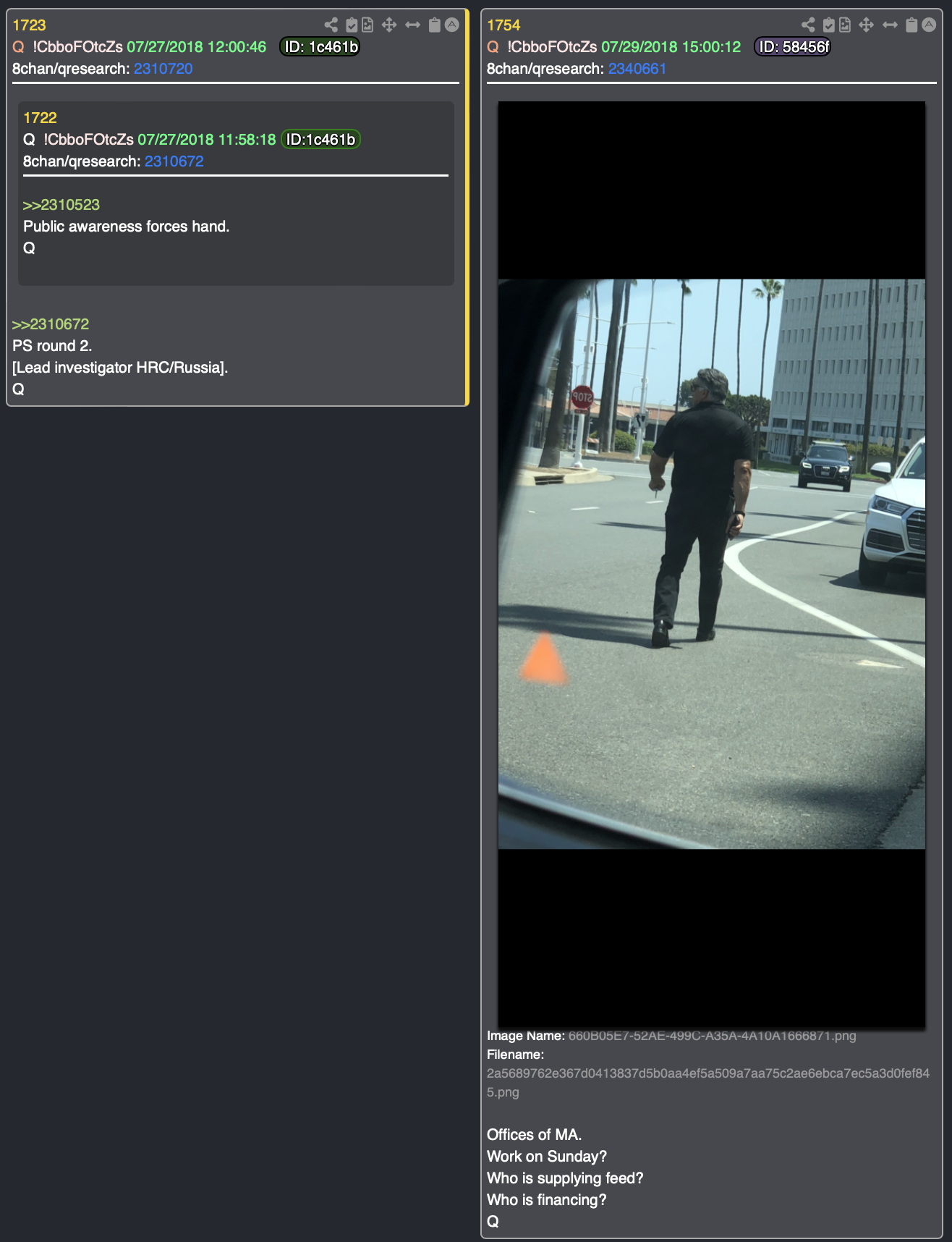Click the clipboard-check icon on post 1723
The height and width of the screenshot is (1242, 952).
click(352, 25)
